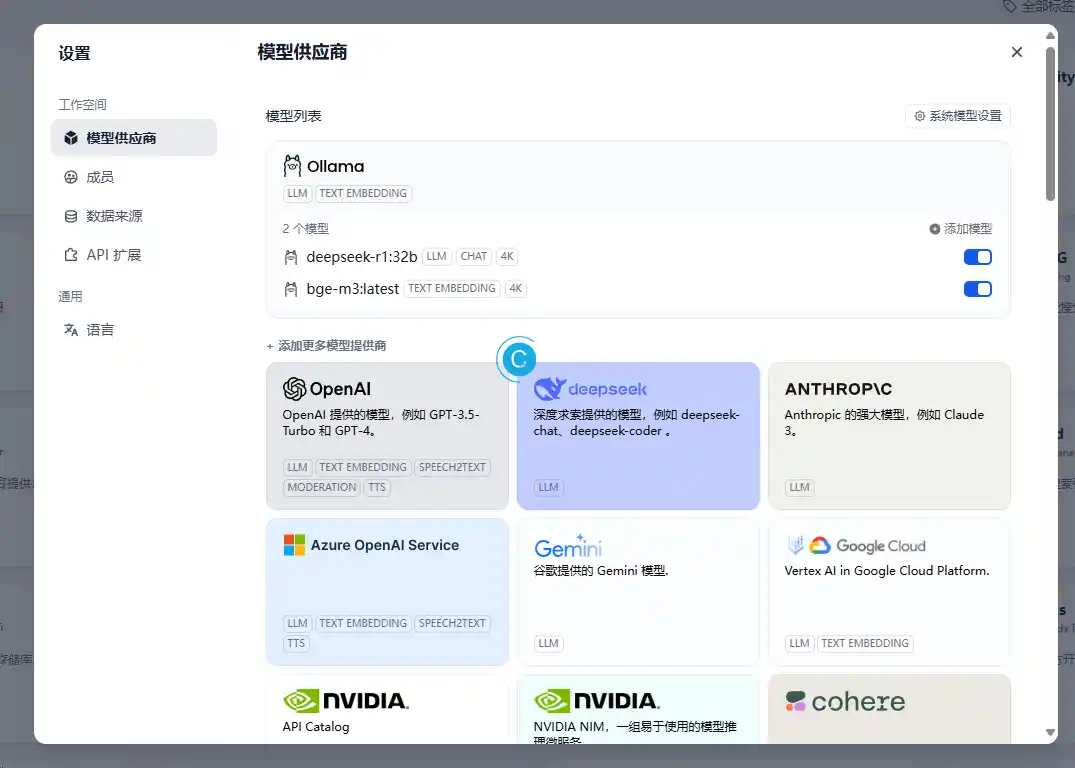Click the "2 个模型" label

(306, 229)
